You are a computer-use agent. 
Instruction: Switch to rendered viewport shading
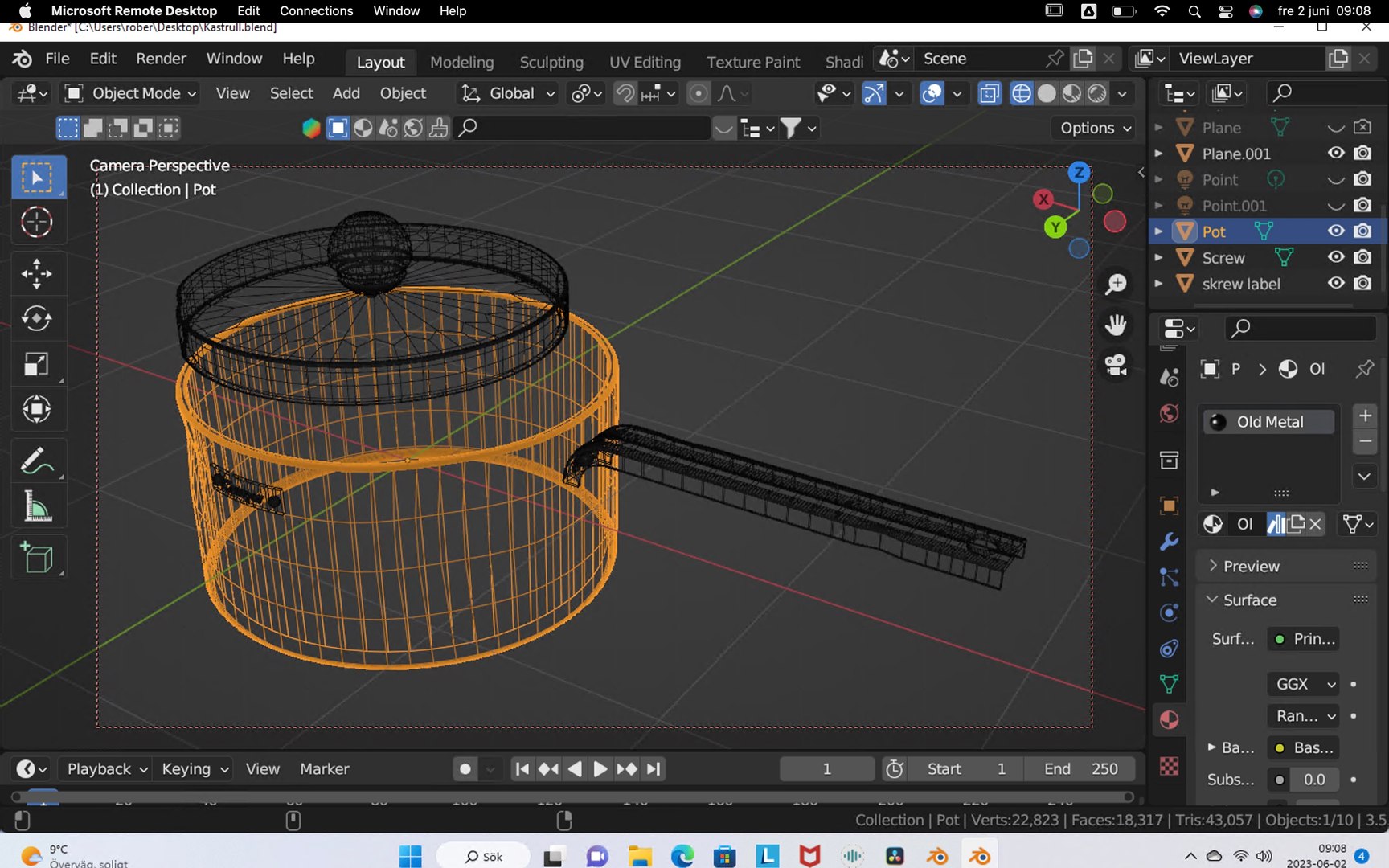click(x=1096, y=93)
